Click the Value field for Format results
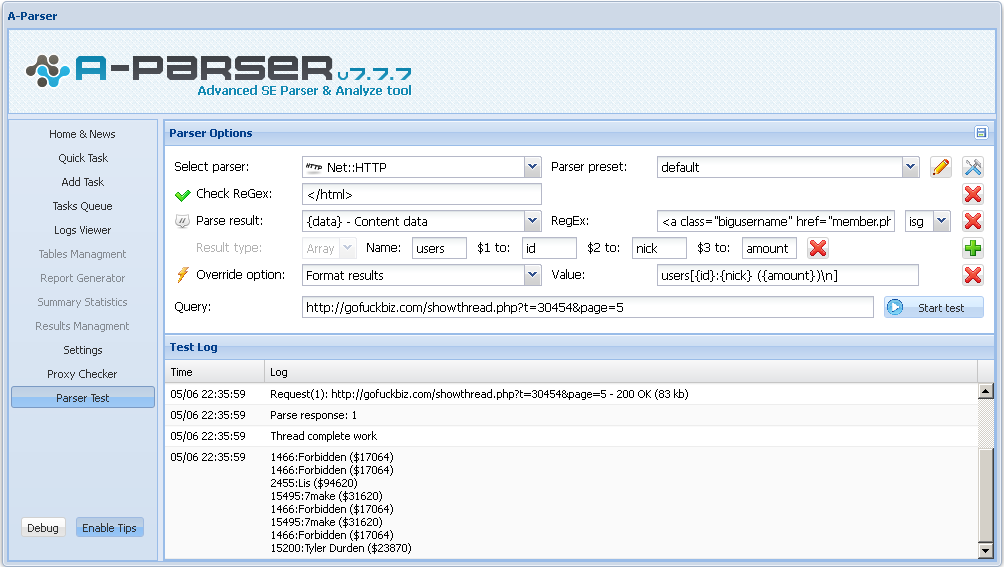This screenshot has height=567, width=1004. (788, 275)
